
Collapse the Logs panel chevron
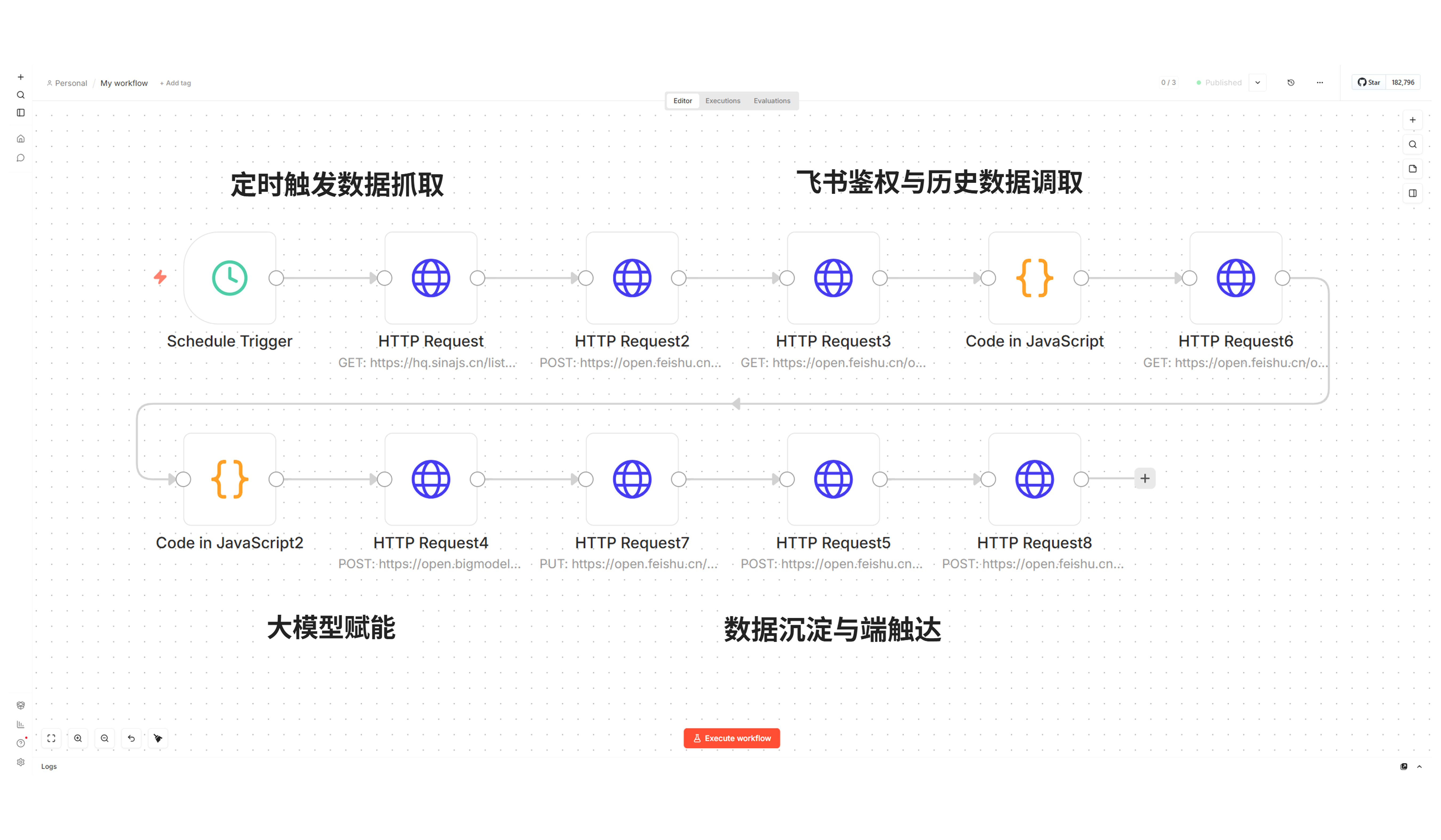[x=1422, y=766]
